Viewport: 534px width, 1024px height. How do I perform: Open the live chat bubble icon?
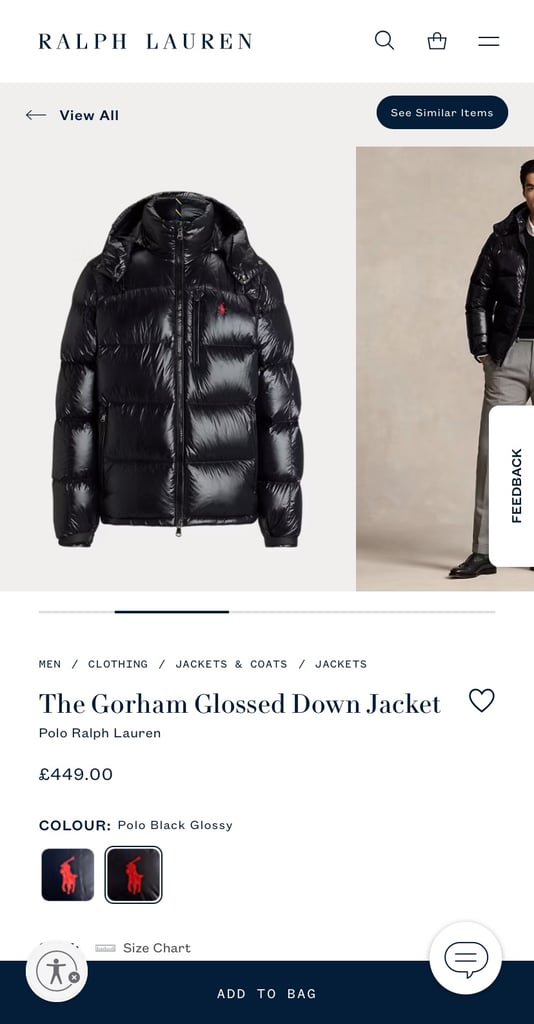[466, 959]
